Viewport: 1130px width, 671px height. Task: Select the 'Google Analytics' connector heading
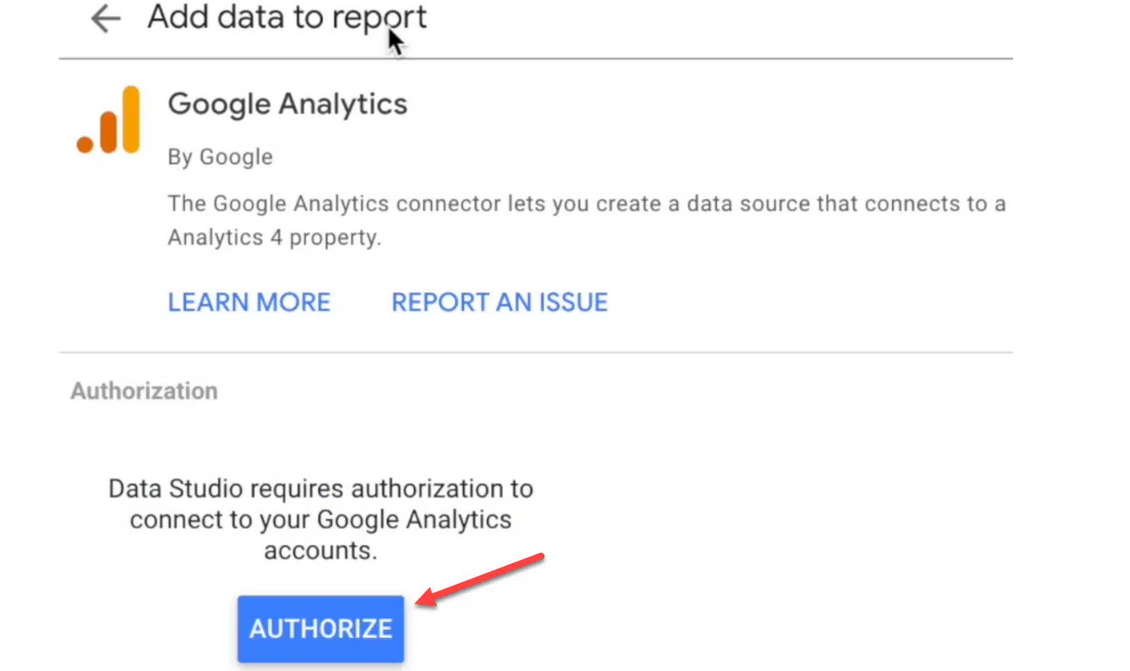[x=288, y=104]
